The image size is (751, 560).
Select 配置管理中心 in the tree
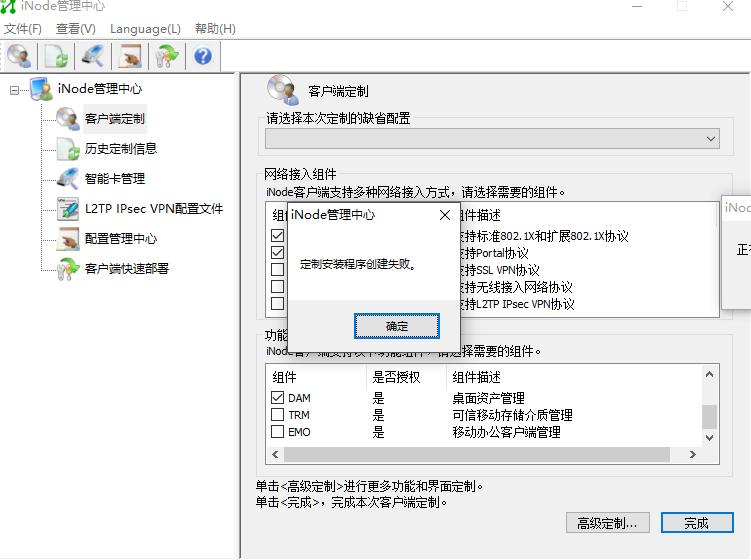[x=121, y=239]
